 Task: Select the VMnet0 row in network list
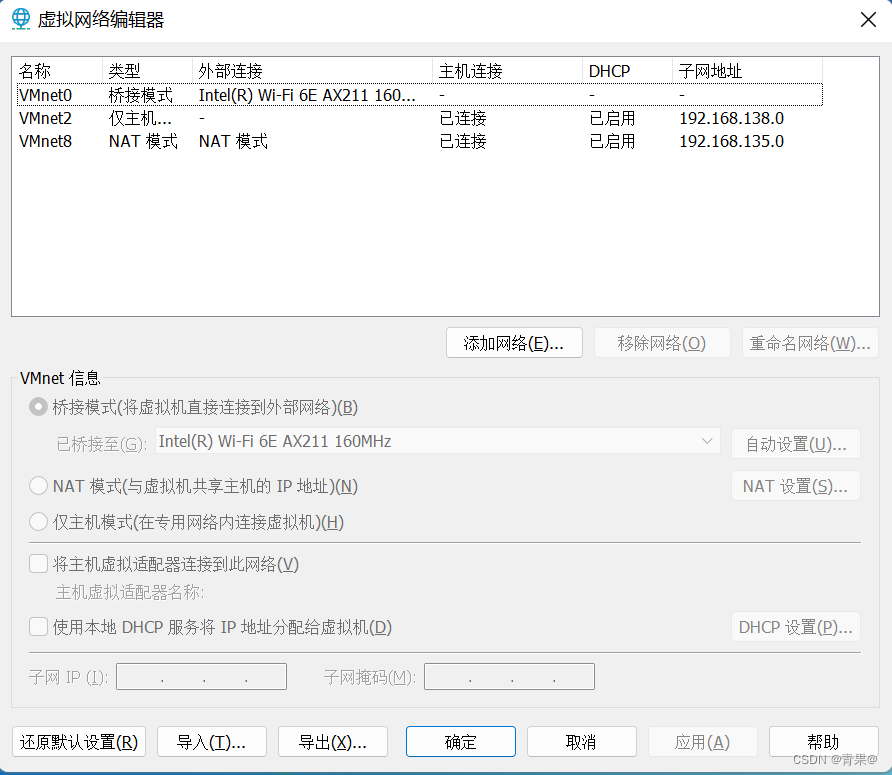click(x=420, y=95)
